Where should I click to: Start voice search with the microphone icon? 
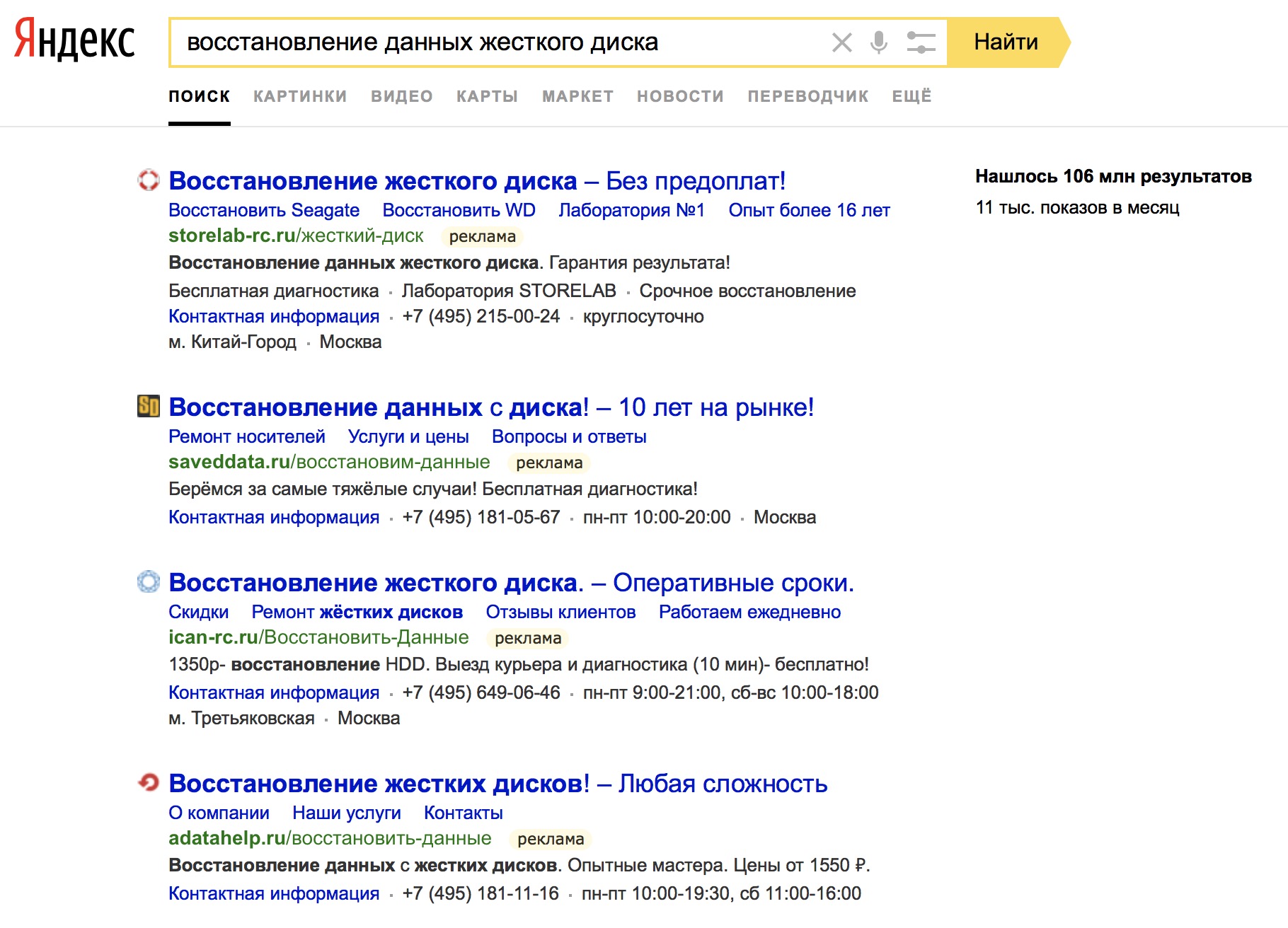(x=878, y=42)
